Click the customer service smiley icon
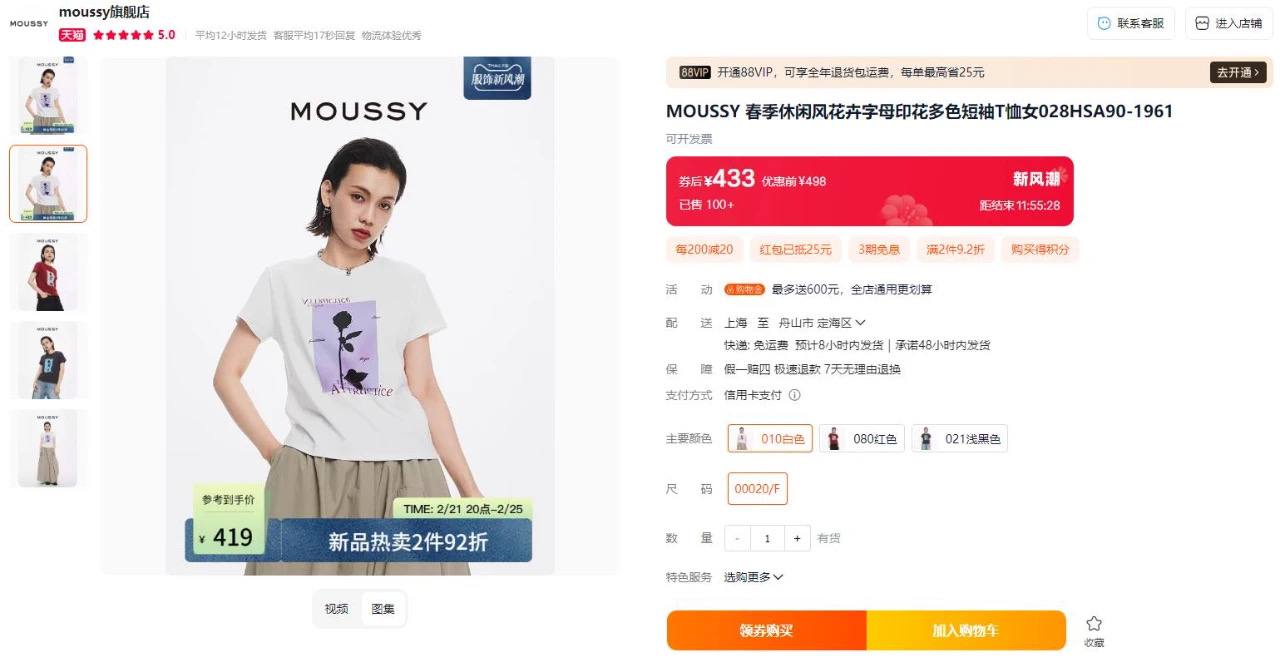This screenshot has width=1280, height=661. pos(1104,23)
